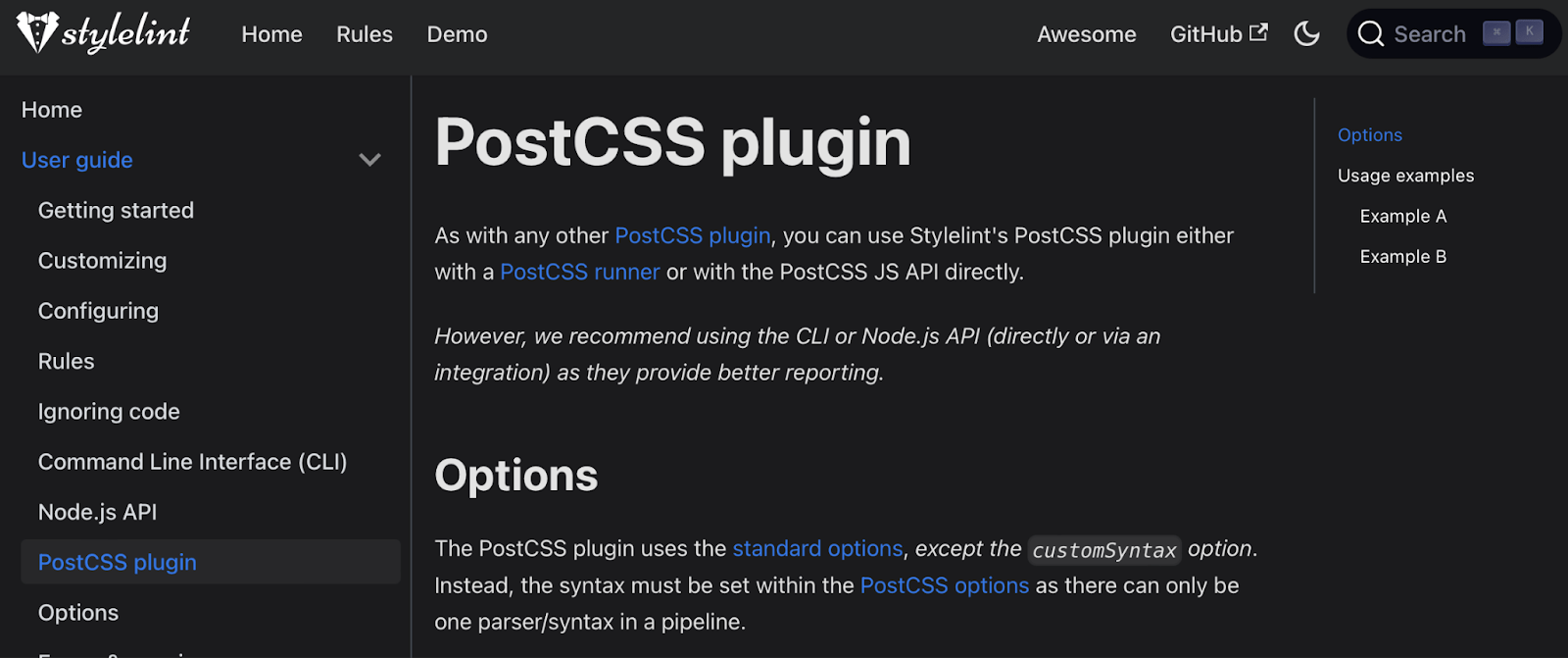Screen dimensions: 1568x658
Task: Select Home in the top navigation
Action: [x=271, y=33]
